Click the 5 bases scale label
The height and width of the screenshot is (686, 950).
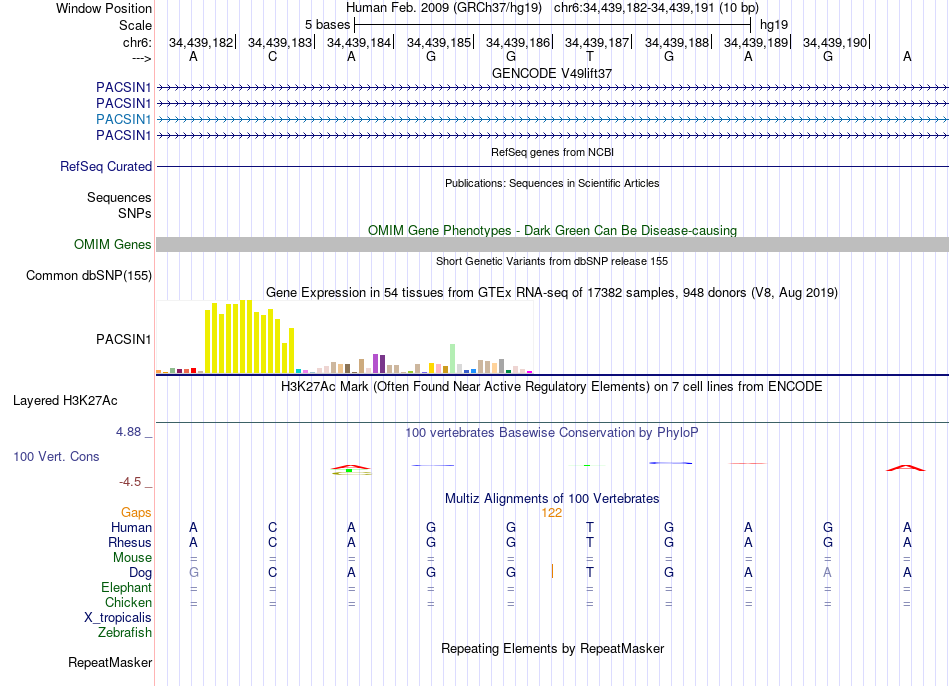(x=327, y=25)
